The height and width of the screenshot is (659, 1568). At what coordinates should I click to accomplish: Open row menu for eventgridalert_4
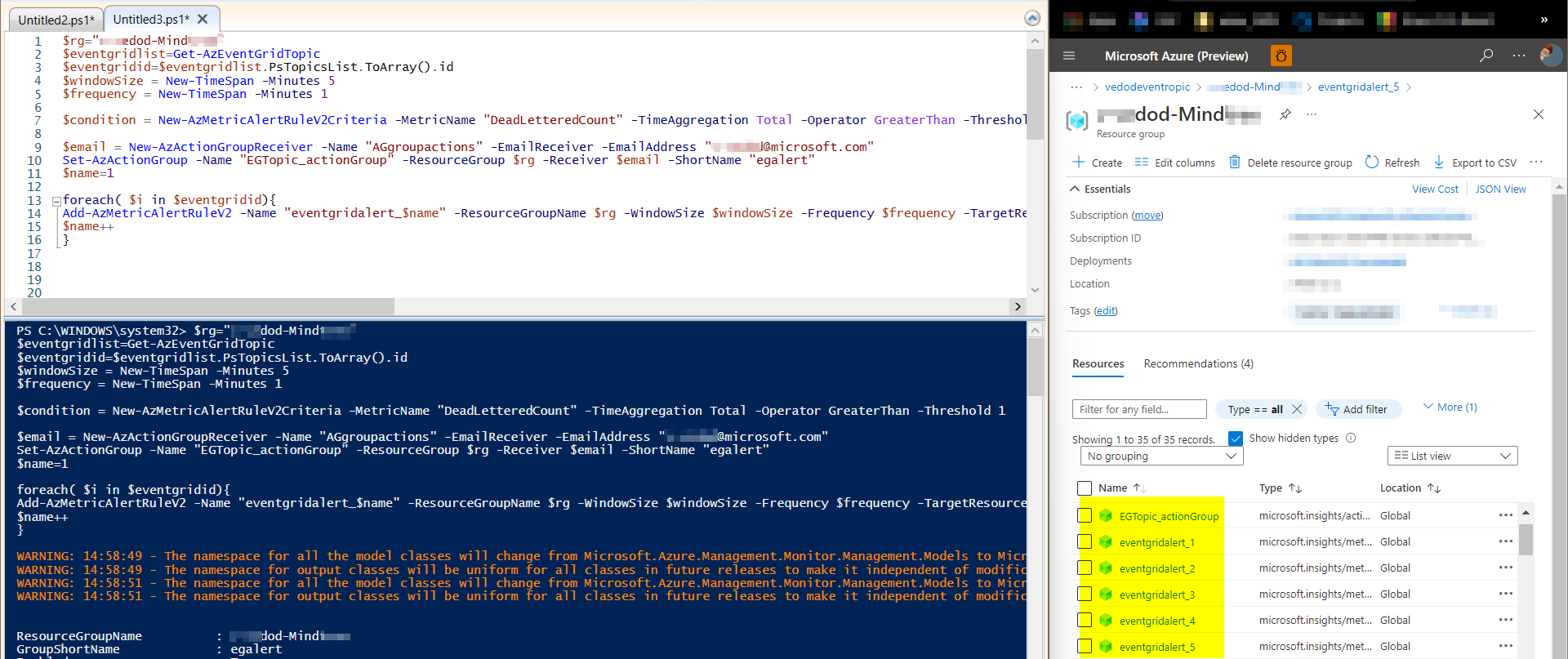point(1506,620)
